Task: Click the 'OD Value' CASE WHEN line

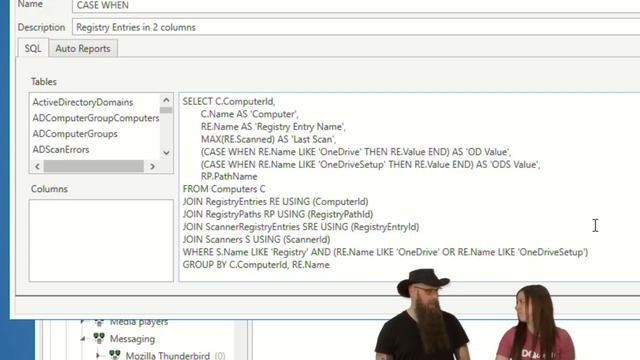Action: coord(356,152)
